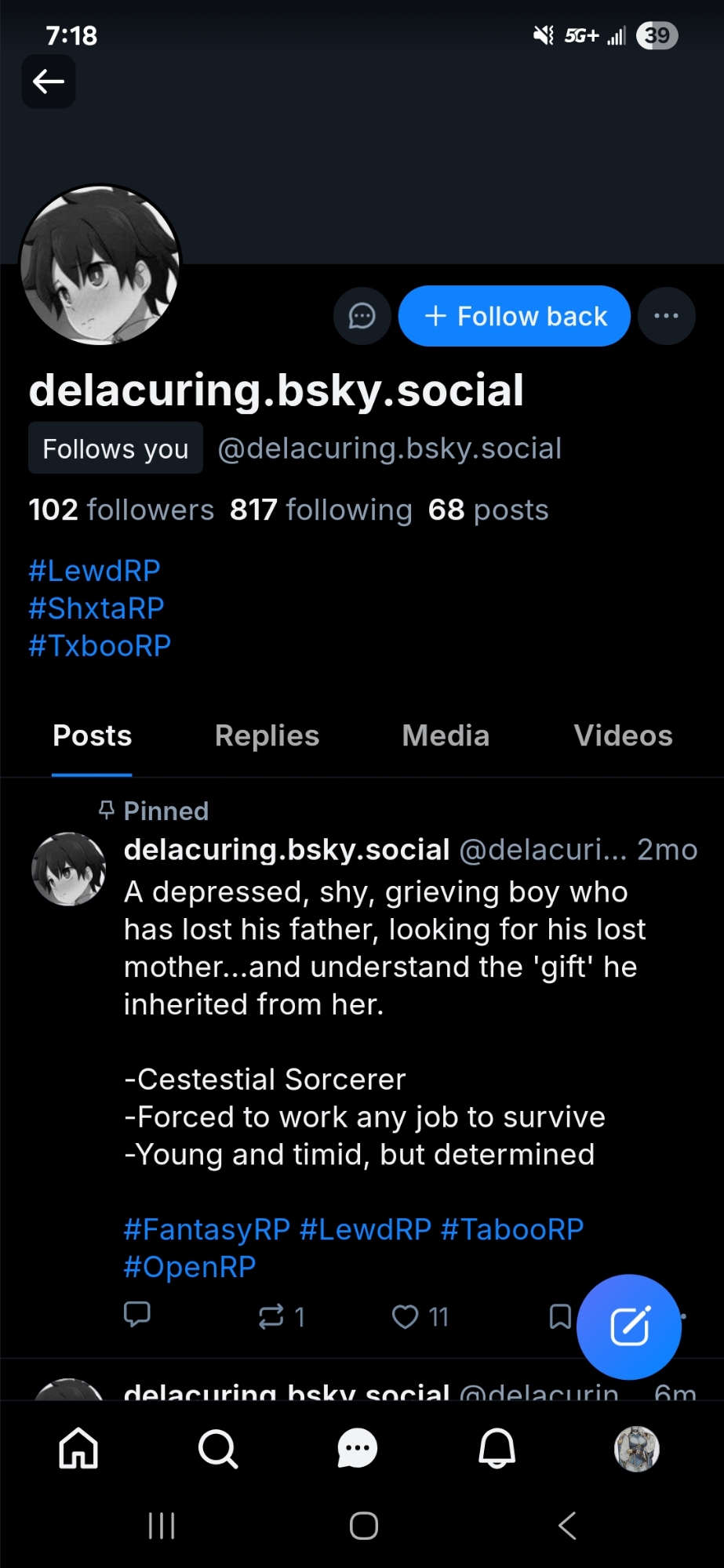Tap the back arrow at top
Viewport: 724px width, 1568px height.
click(49, 82)
